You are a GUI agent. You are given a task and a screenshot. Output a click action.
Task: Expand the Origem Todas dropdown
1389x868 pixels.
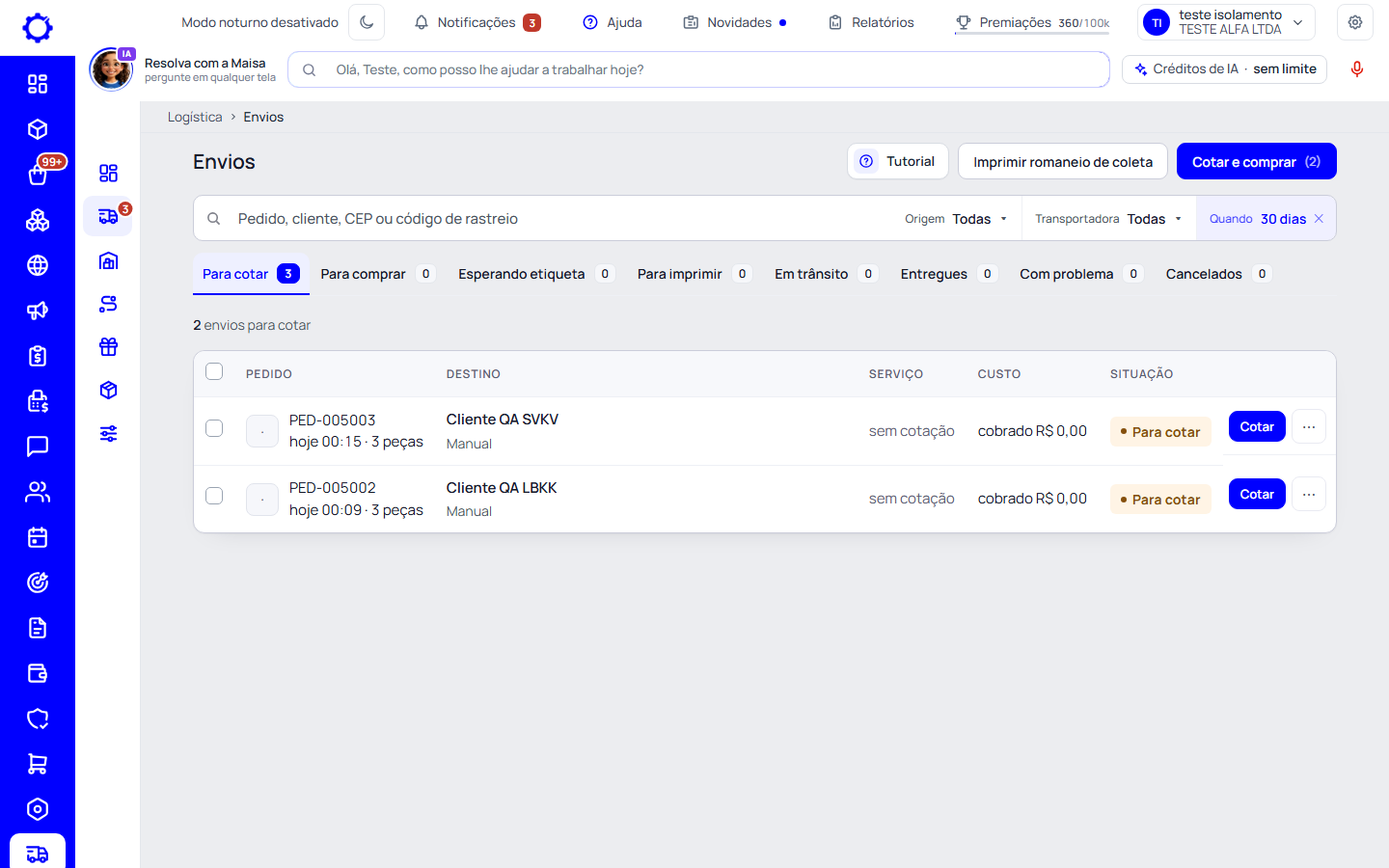pyautogui.click(x=956, y=219)
